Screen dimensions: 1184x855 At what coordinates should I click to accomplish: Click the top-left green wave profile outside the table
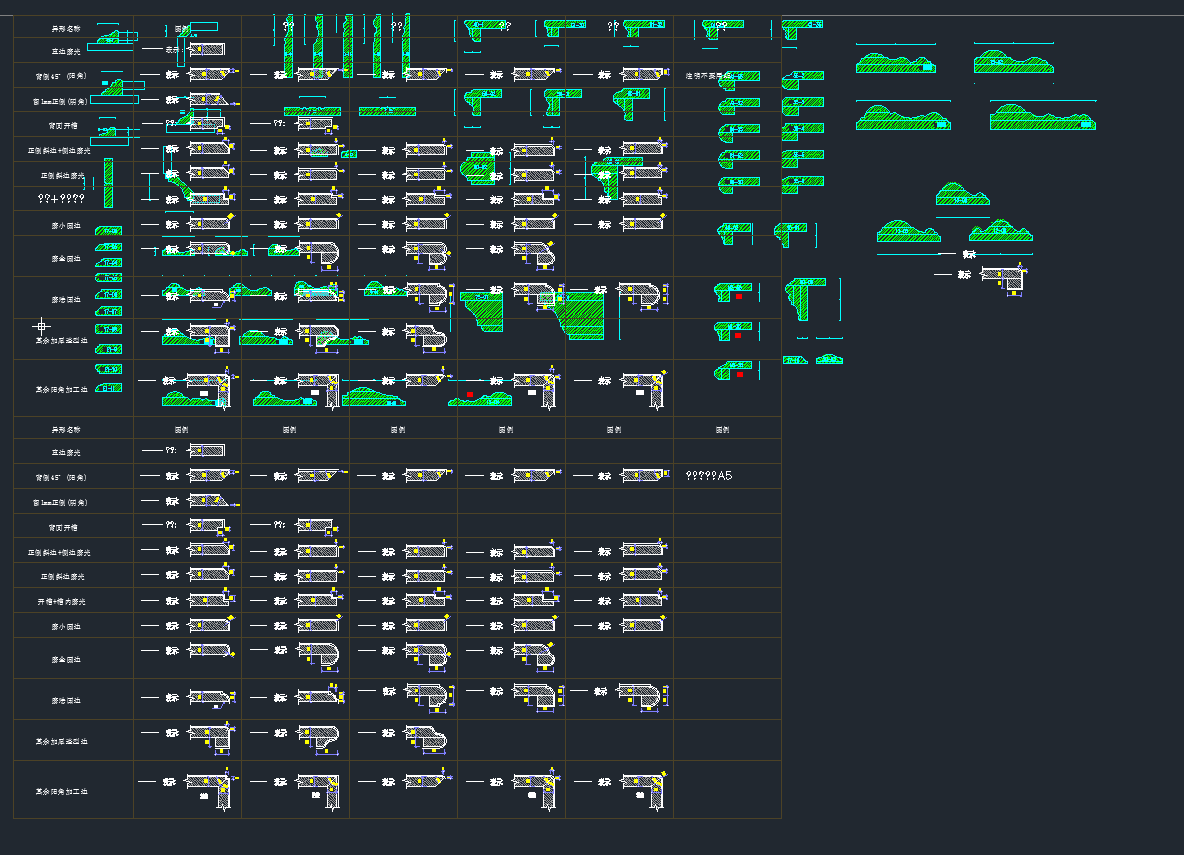(x=895, y=63)
